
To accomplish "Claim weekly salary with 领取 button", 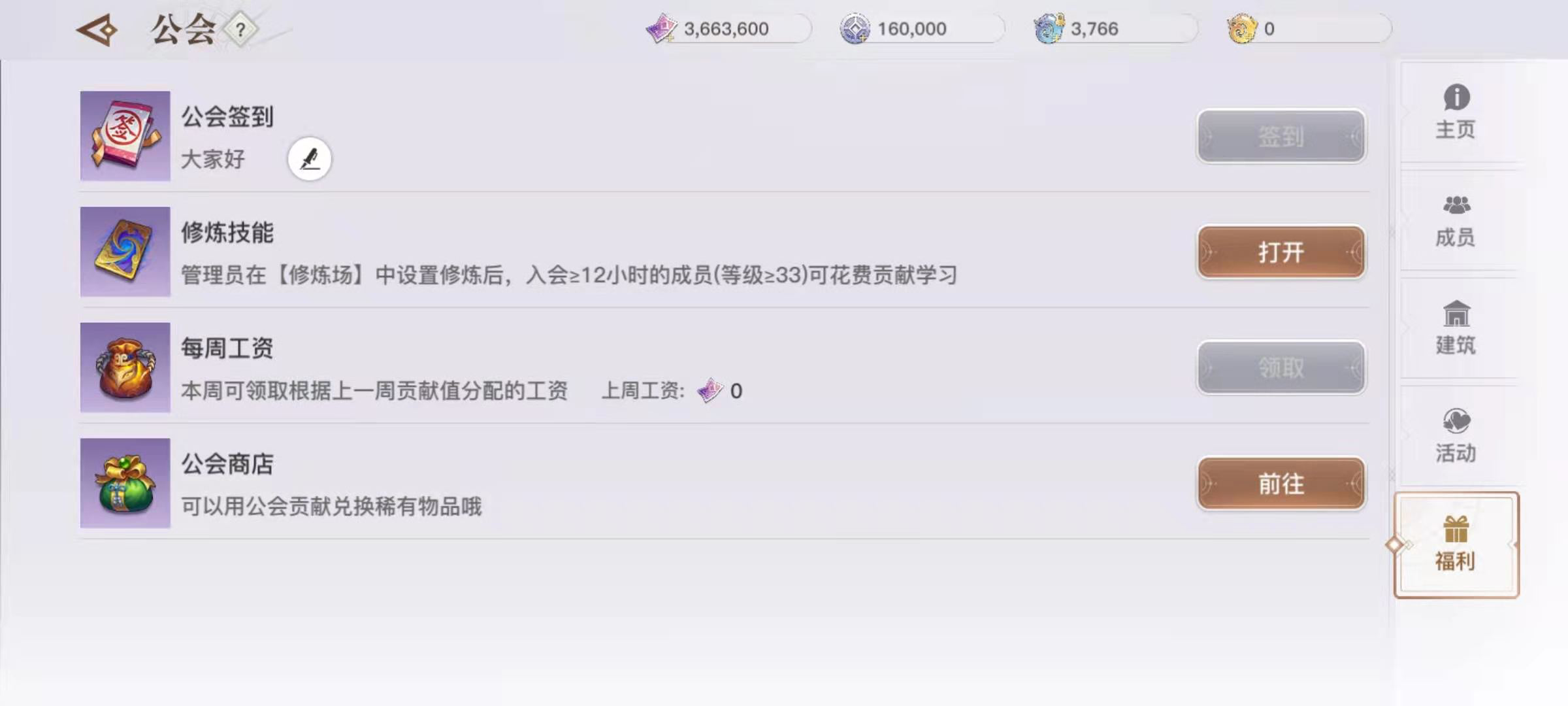I will [1281, 367].
